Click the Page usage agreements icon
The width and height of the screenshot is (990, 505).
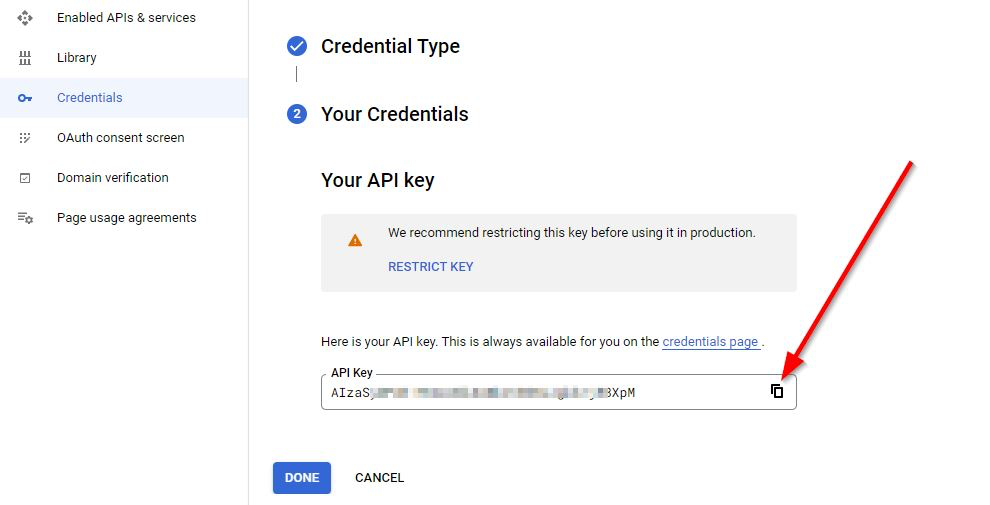click(x=25, y=218)
